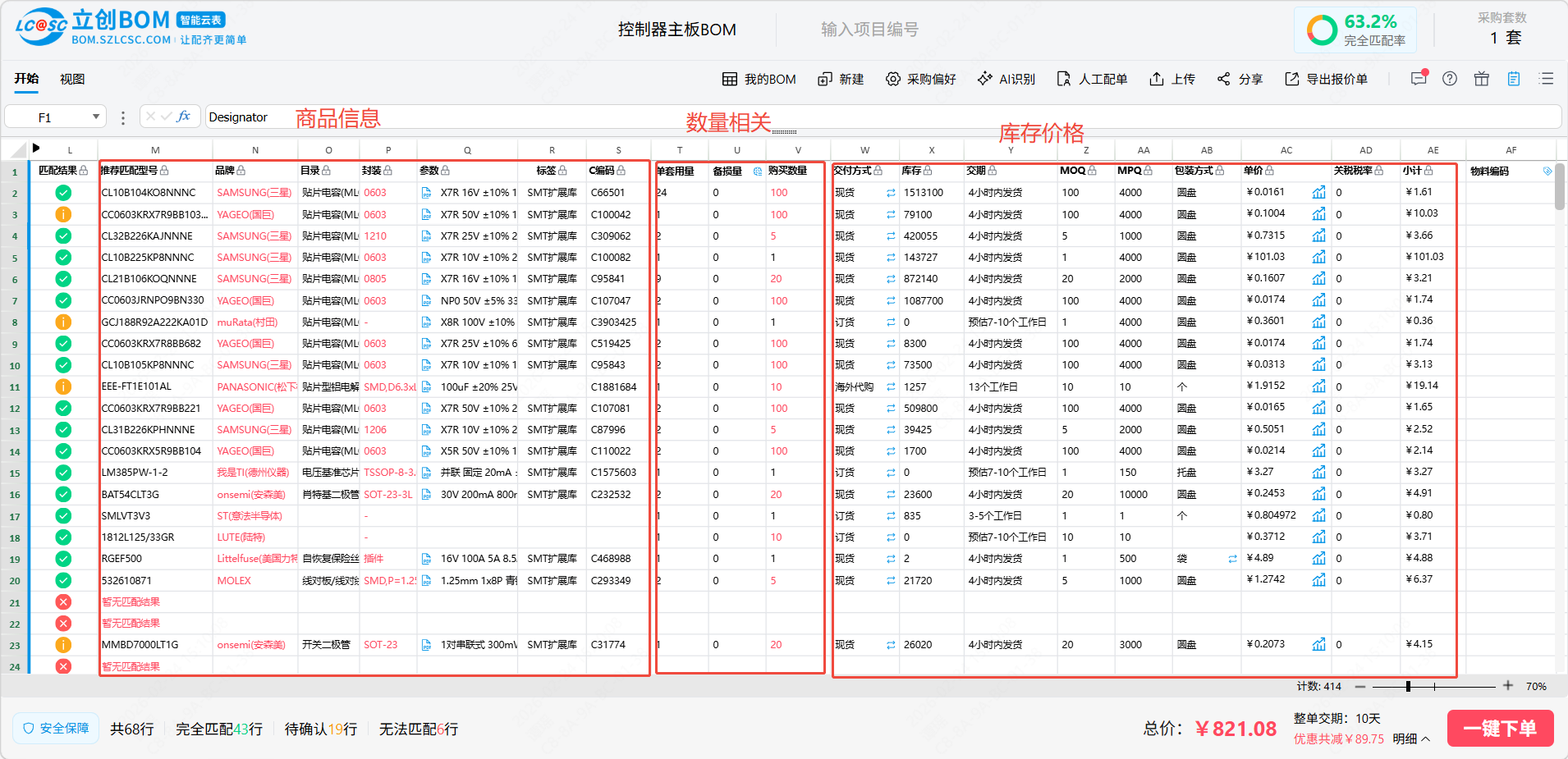Select the 开始 tab
Viewport: 1568px width, 759px height.
pos(26,79)
